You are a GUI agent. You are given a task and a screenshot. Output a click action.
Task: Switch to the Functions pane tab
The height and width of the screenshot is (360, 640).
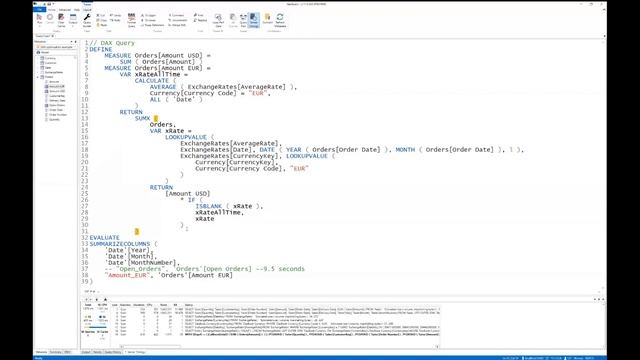pos(55,352)
